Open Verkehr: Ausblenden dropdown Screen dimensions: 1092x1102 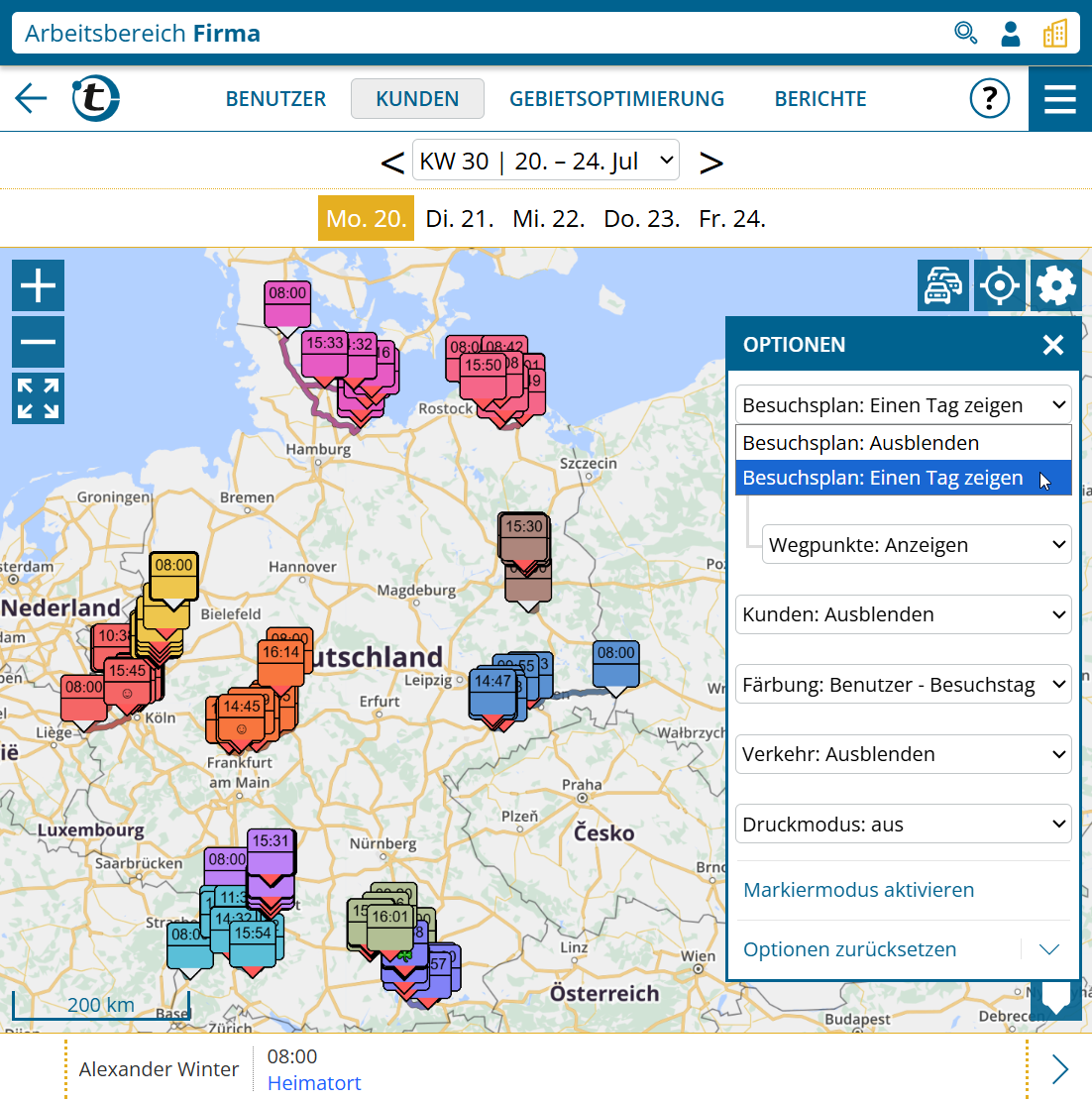pyautogui.click(x=903, y=754)
